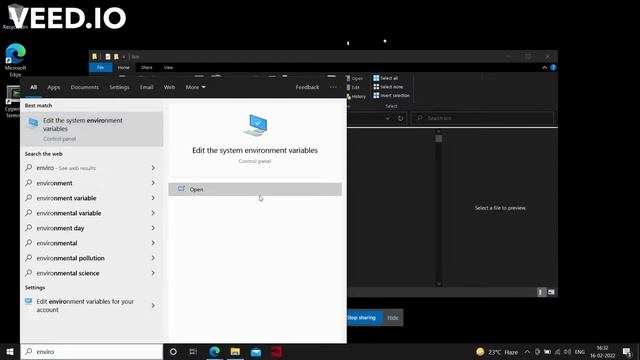Image resolution: width=640 pixels, height=360 pixels.
Task: Click the Feedback link in search
Action: click(307, 87)
